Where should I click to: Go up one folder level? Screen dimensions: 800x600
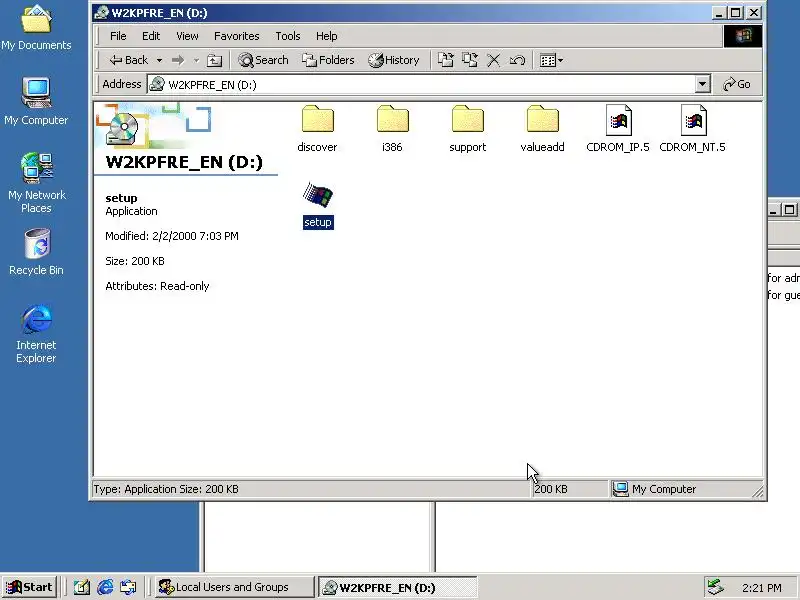tap(214, 60)
